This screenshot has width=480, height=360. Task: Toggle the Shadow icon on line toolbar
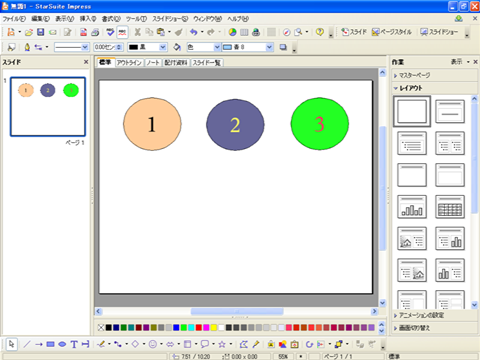coord(283,47)
